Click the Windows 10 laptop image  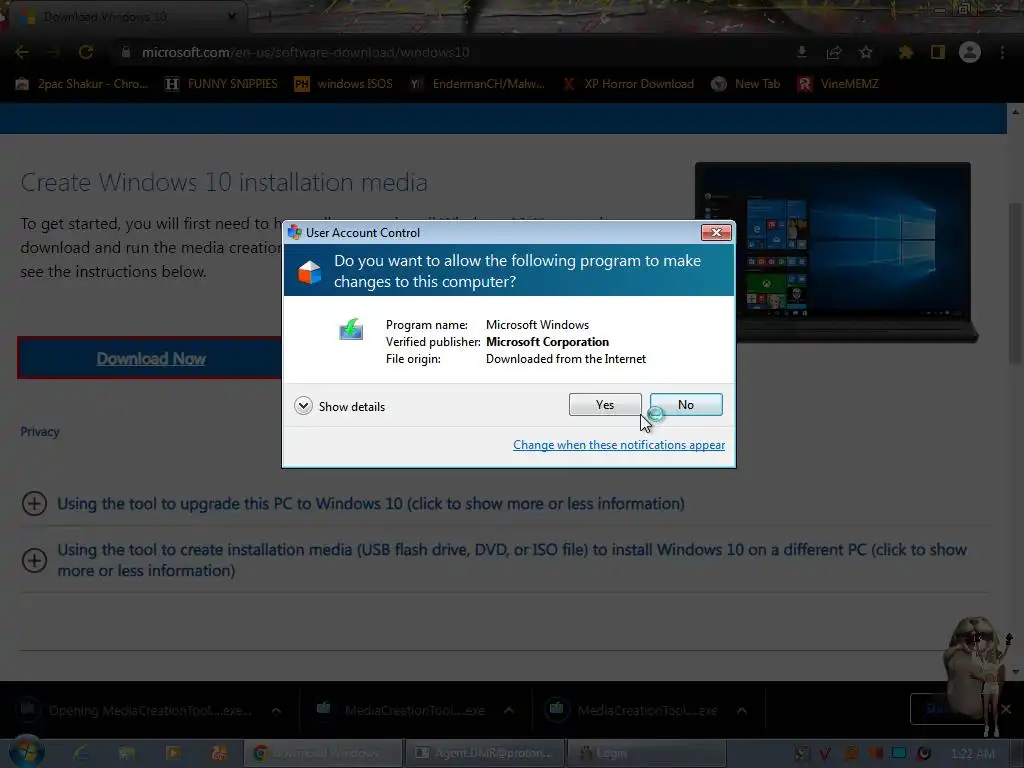(836, 252)
